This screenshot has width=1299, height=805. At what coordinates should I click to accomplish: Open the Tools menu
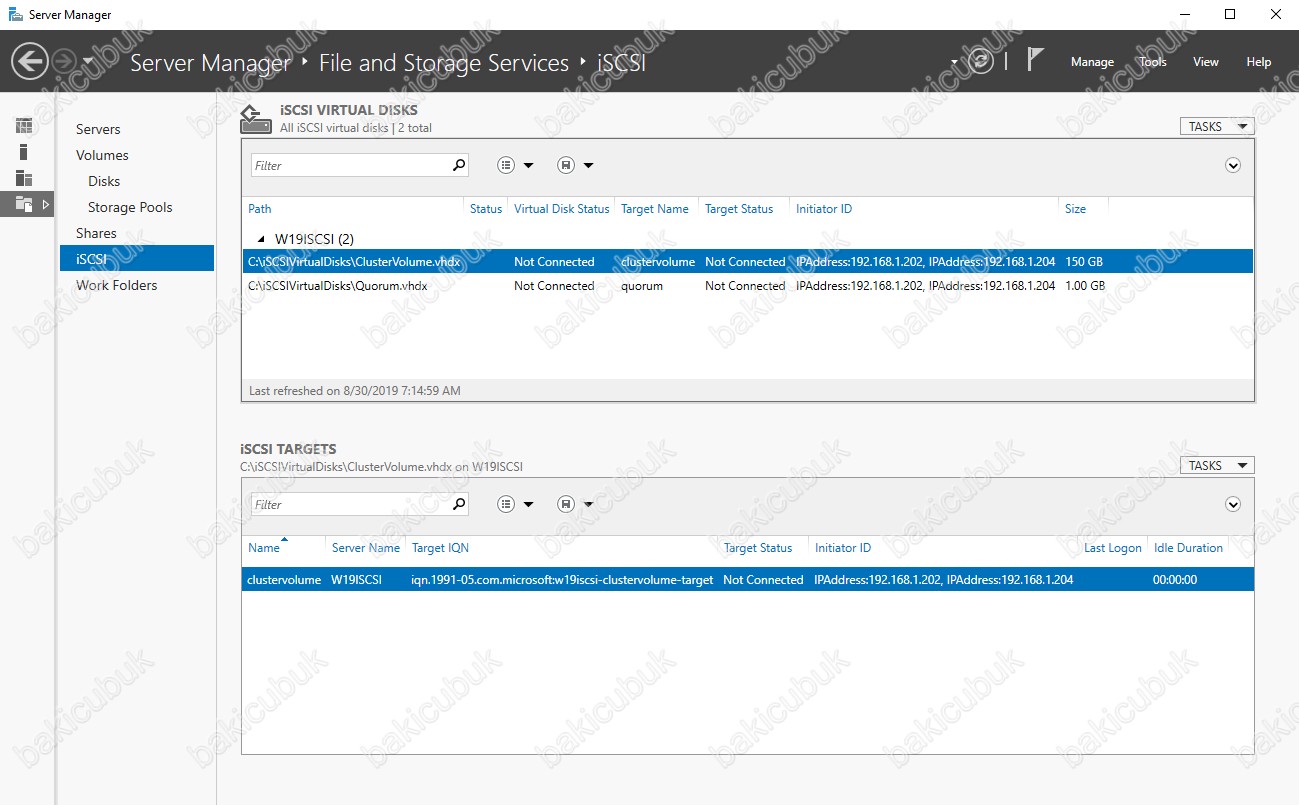1153,62
